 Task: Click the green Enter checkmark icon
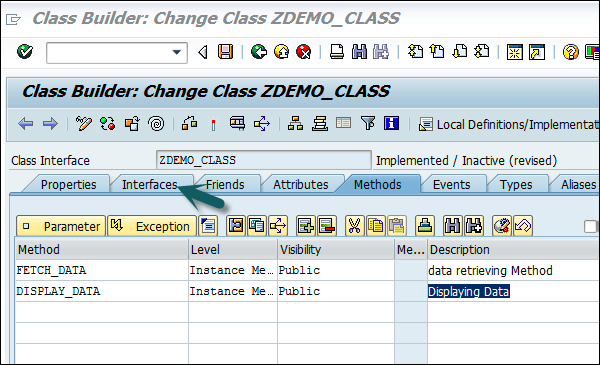[x=25, y=52]
